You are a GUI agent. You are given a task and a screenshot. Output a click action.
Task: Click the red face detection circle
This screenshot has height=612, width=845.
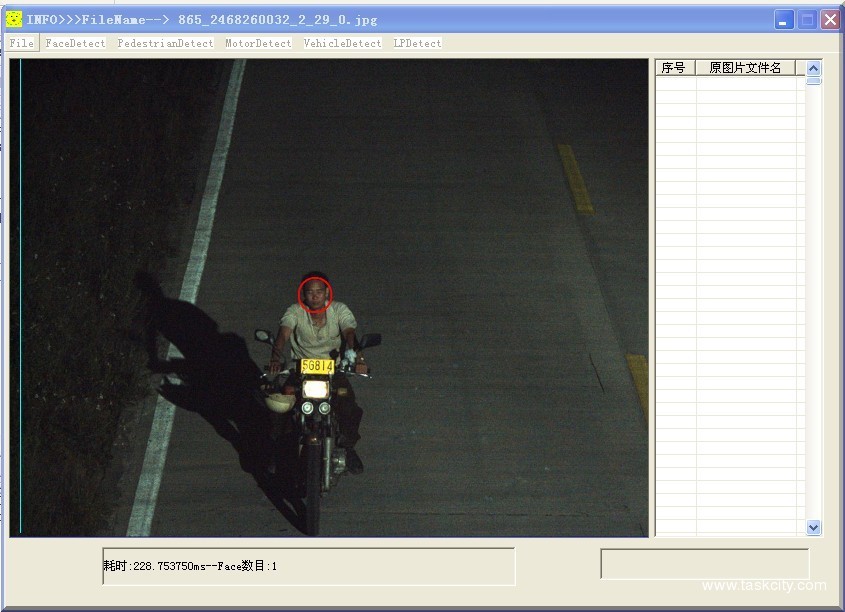pos(315,295)
